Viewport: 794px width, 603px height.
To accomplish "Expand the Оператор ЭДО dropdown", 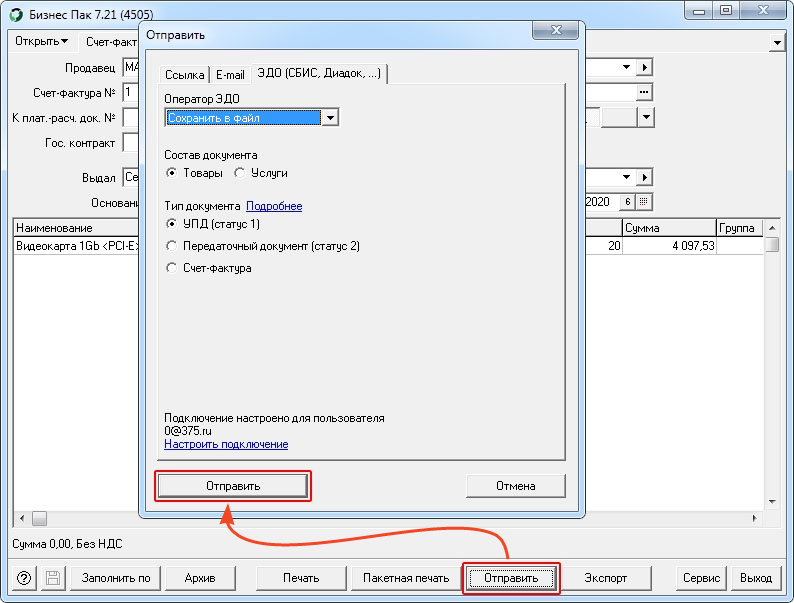I will (x=330, y=118).
